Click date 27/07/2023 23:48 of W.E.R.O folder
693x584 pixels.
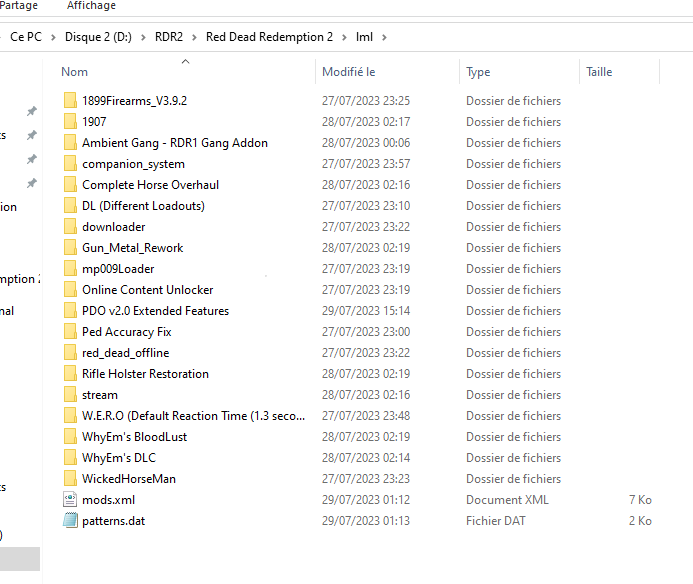pyautogui.click(x=366, y=416)
